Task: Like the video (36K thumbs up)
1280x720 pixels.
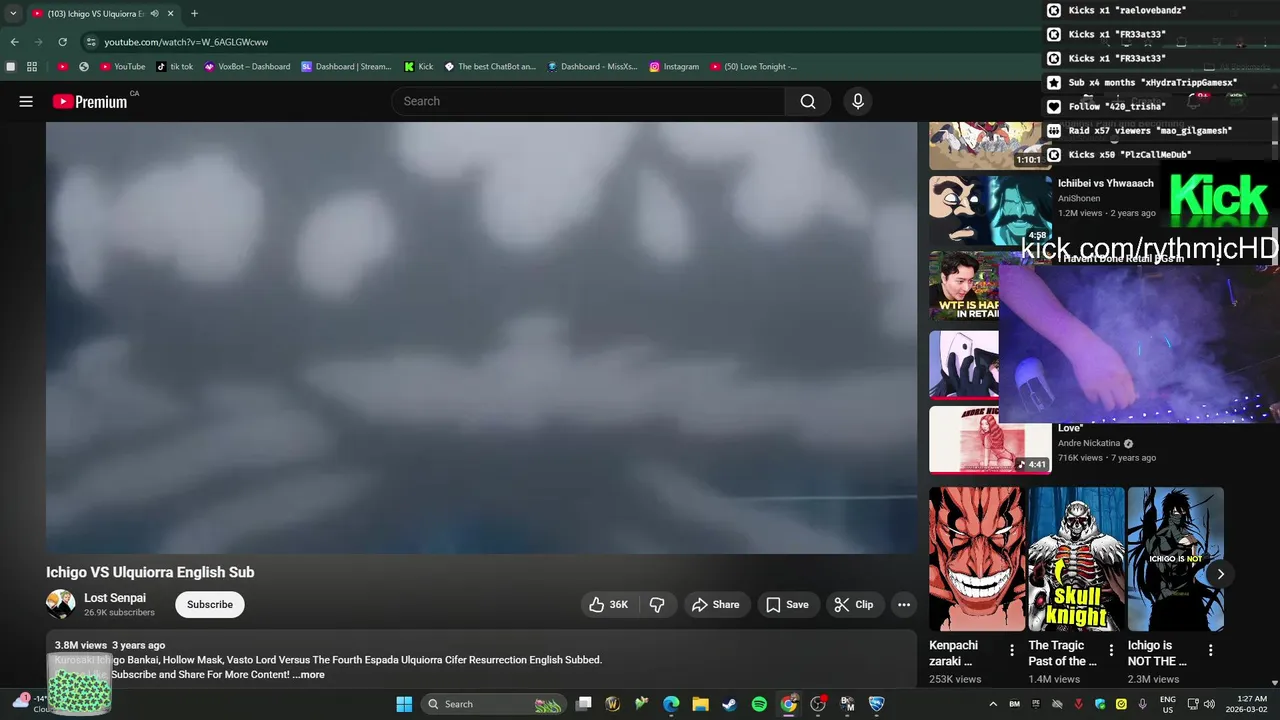Action: [608, 604]
